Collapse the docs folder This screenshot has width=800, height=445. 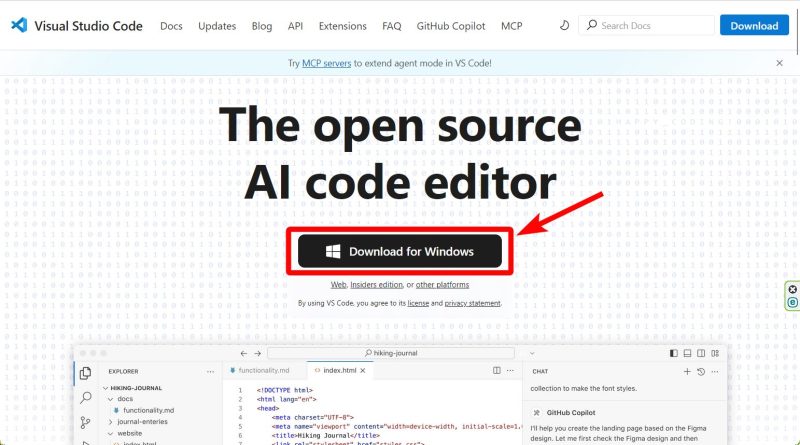(112, 399)
